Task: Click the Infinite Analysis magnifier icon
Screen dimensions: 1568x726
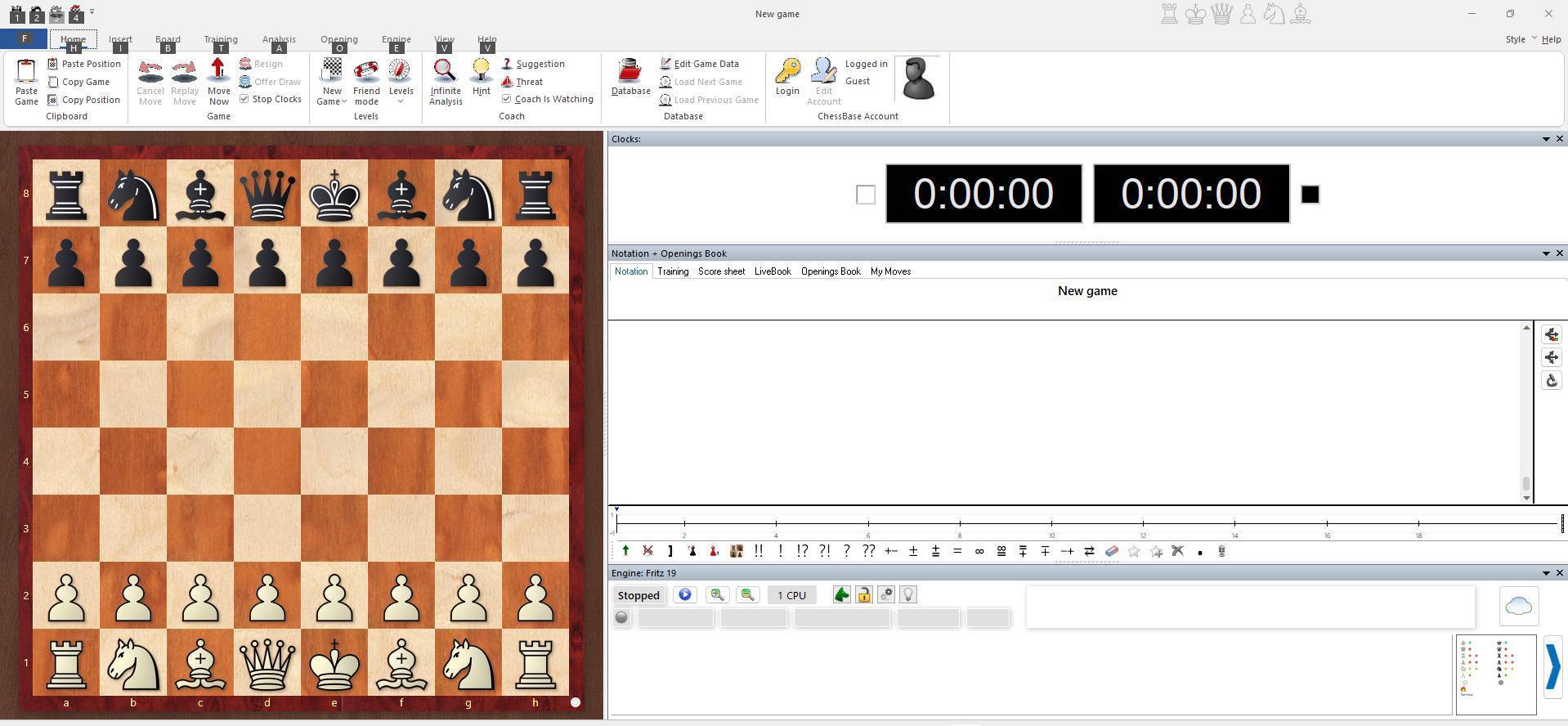Action: [x=445, y=71]
